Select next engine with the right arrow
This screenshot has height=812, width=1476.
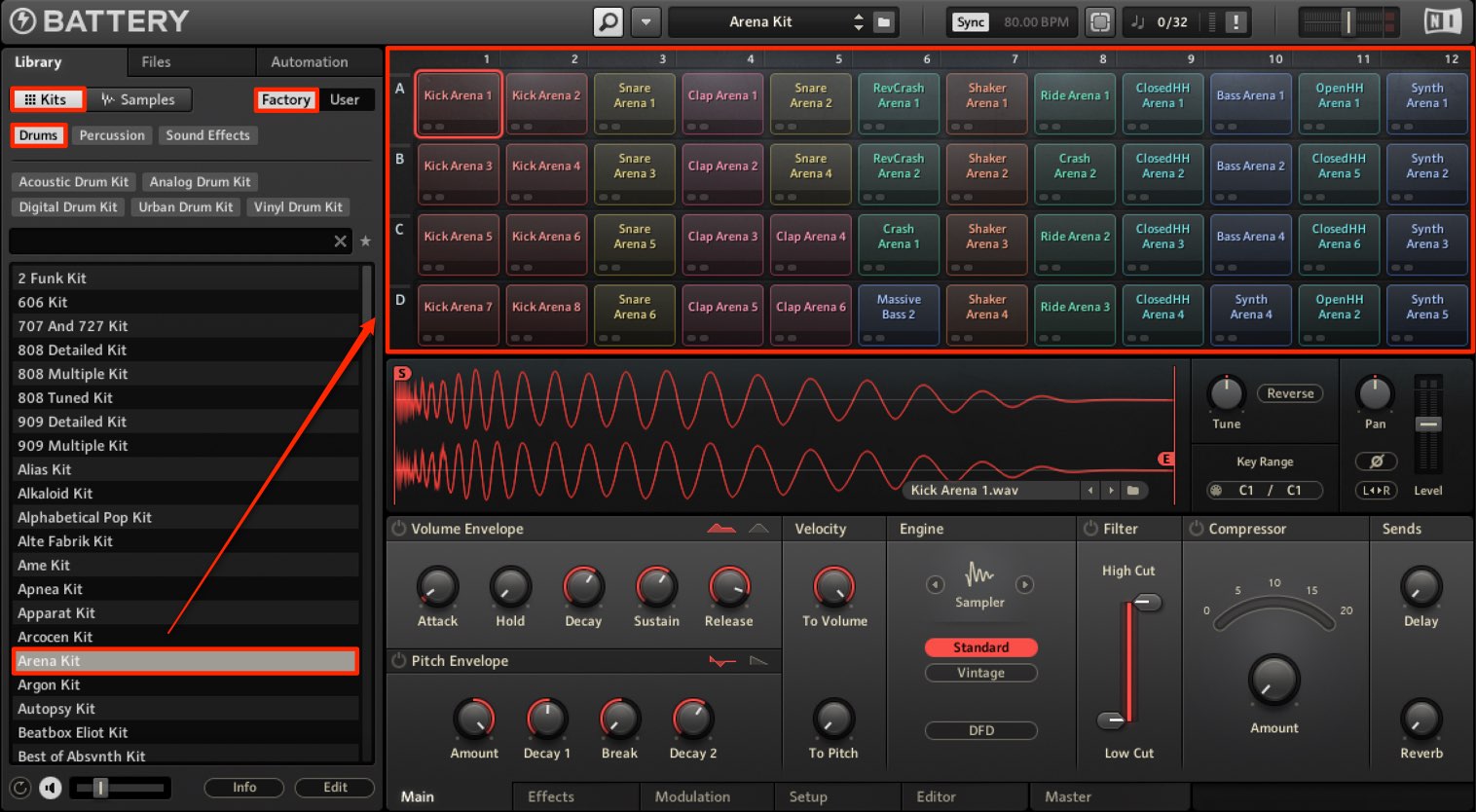pyautogui.click(x=1024, y=584)
